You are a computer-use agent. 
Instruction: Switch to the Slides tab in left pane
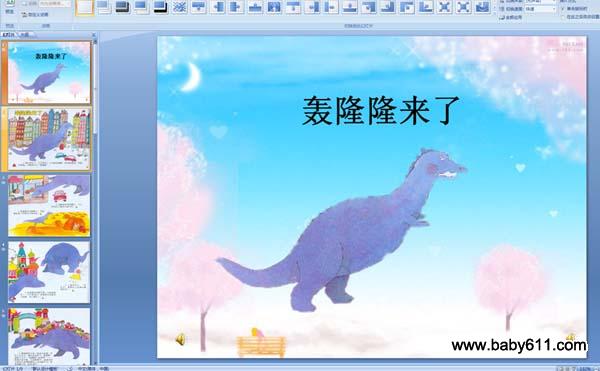[x=9, y=34]
